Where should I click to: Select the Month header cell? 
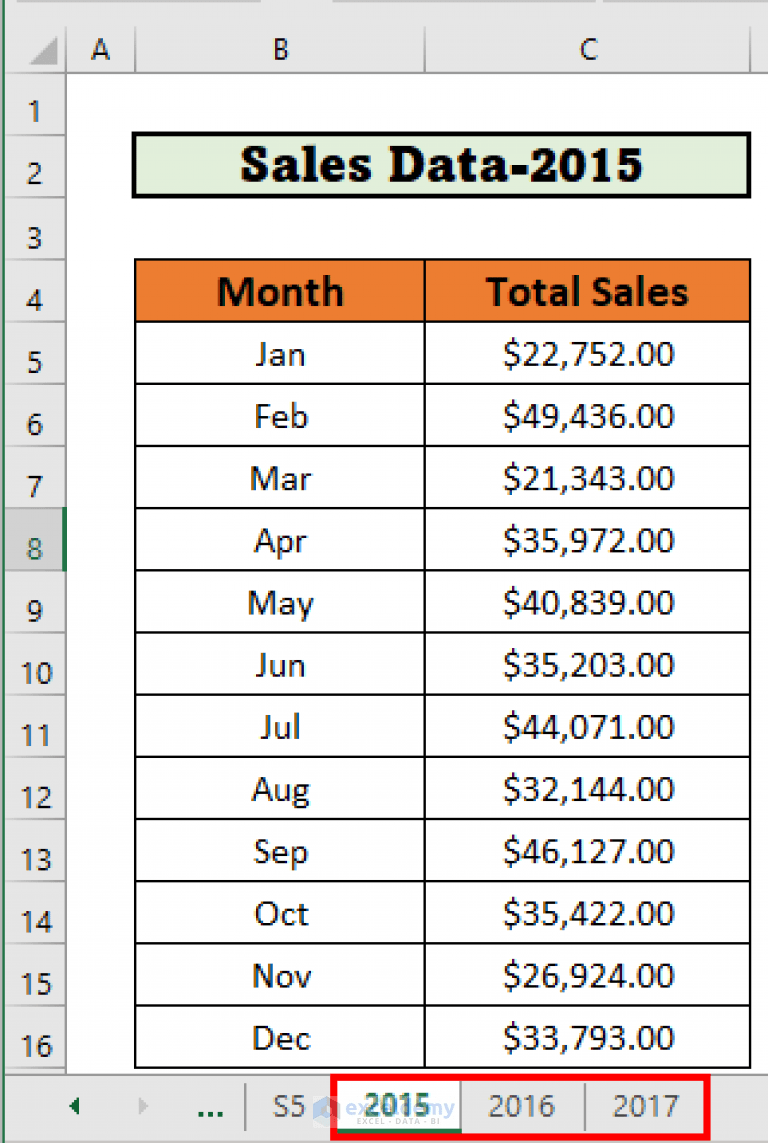280,291
